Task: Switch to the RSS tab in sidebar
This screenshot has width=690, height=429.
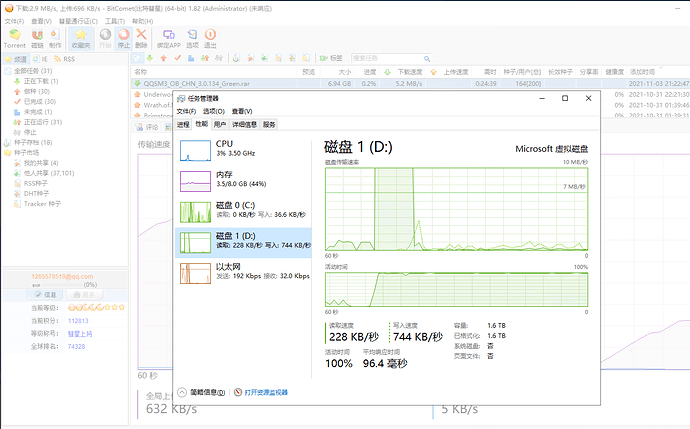Action: click(x=64, y=59)
